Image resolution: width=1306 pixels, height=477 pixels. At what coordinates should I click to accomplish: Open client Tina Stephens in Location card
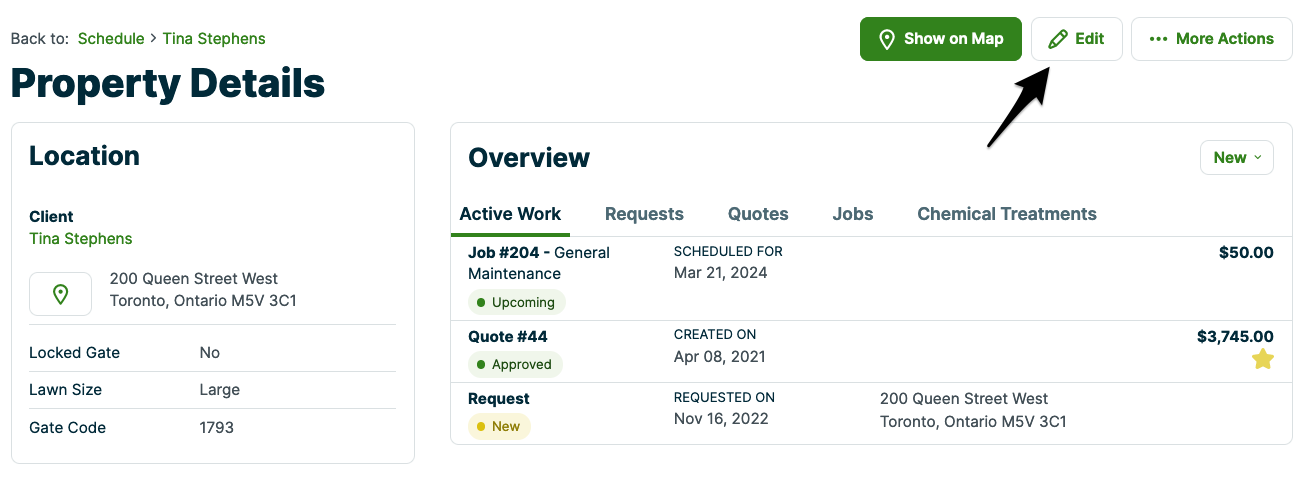tap(81, 239)
